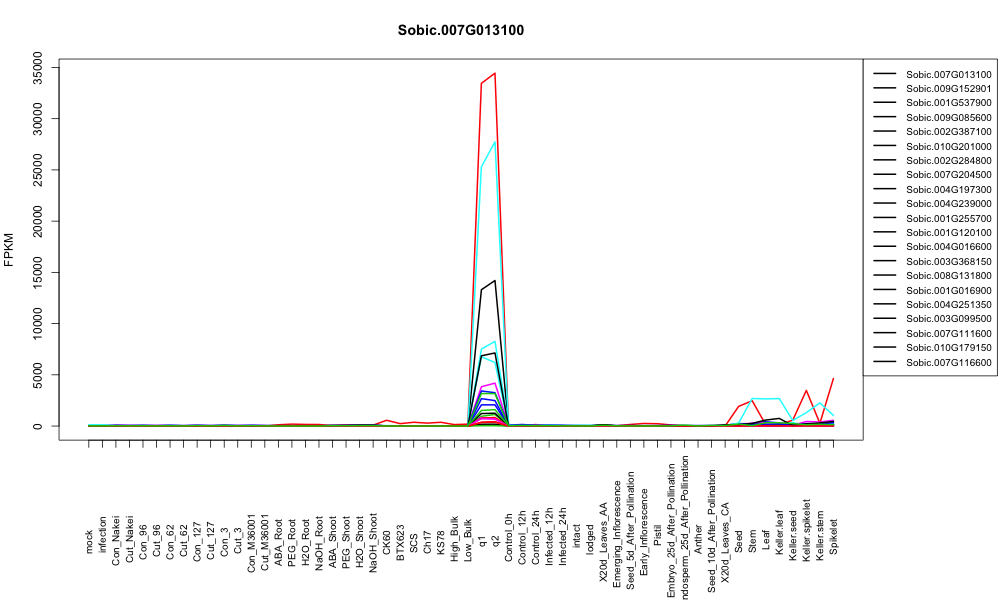Click the FPKM y-axis label

tap(9, 249)
